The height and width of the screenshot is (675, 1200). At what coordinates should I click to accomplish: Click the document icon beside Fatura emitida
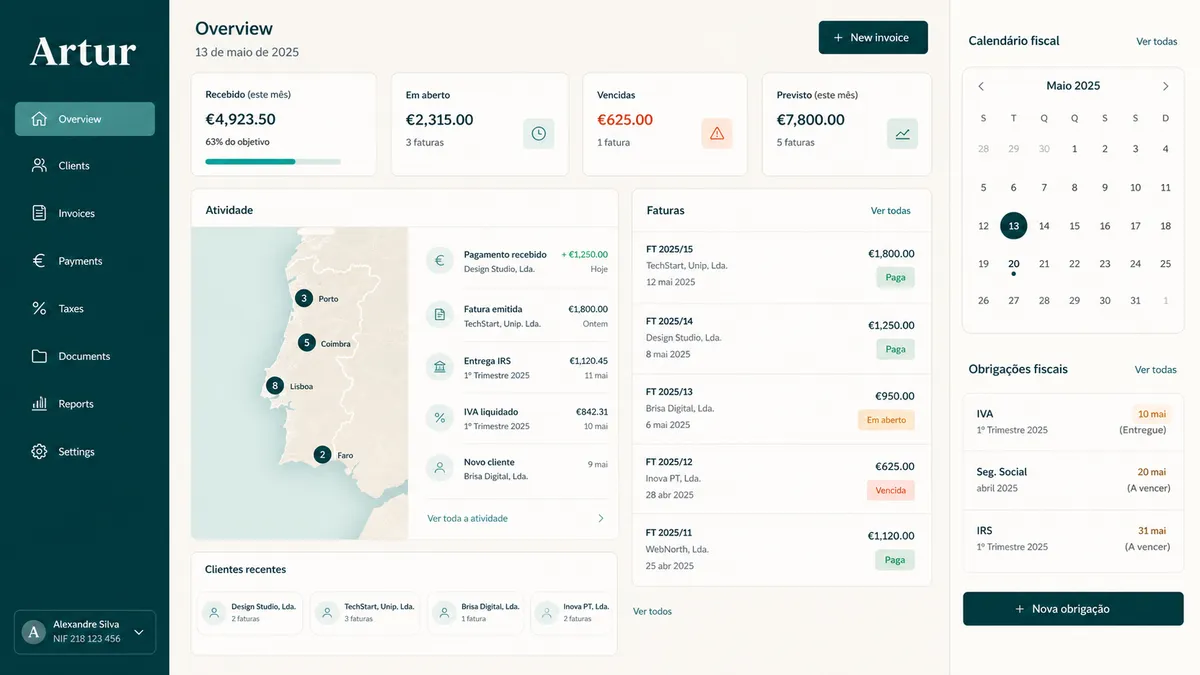pyautogui.click(x=439, y=315)
